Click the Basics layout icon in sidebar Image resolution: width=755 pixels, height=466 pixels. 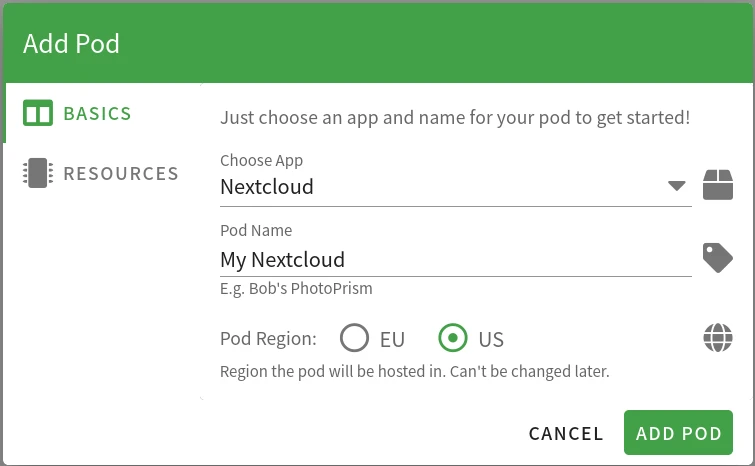pos(38,113)
